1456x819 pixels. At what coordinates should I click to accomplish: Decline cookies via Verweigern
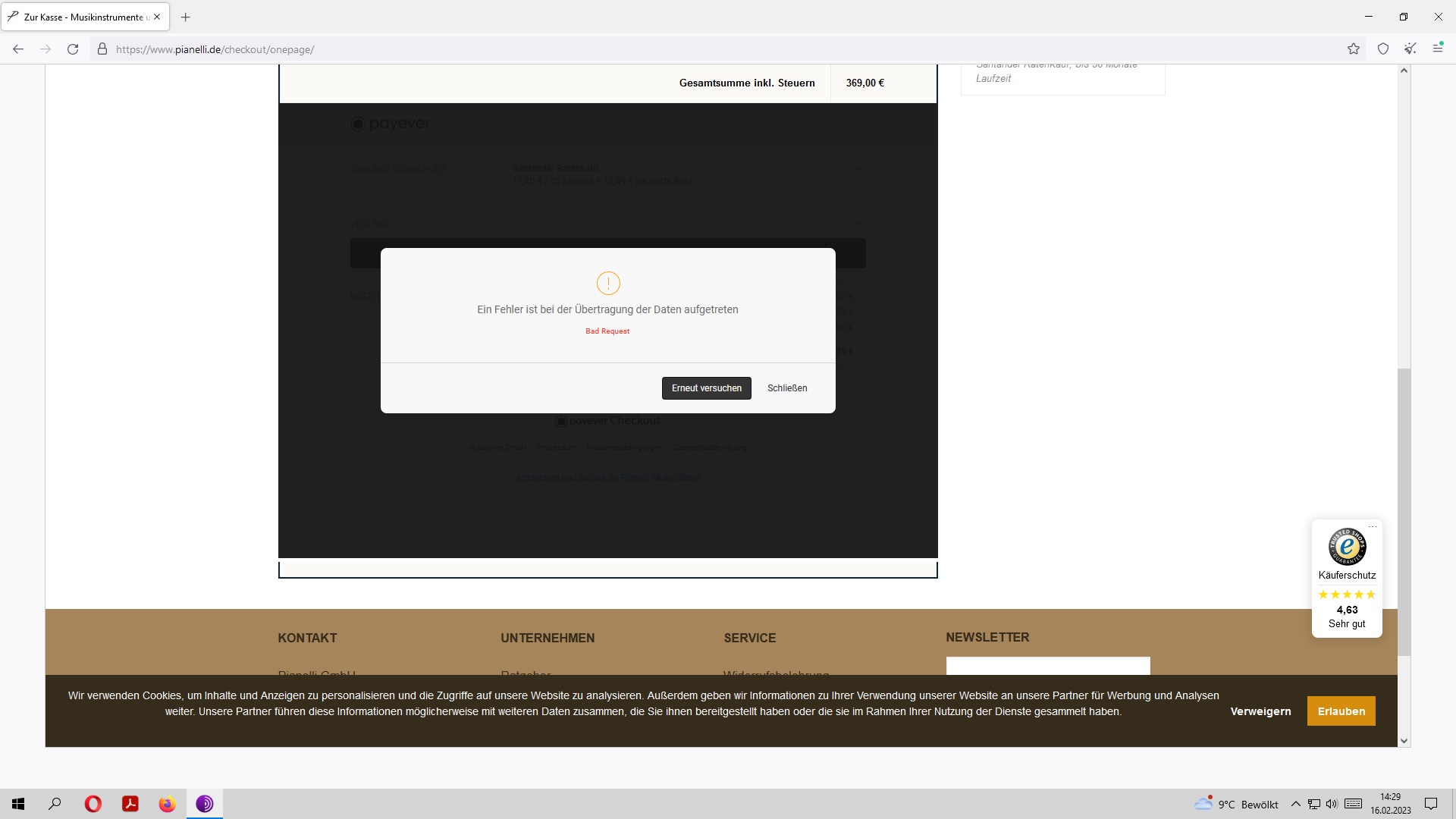(x=1260, y=711)
